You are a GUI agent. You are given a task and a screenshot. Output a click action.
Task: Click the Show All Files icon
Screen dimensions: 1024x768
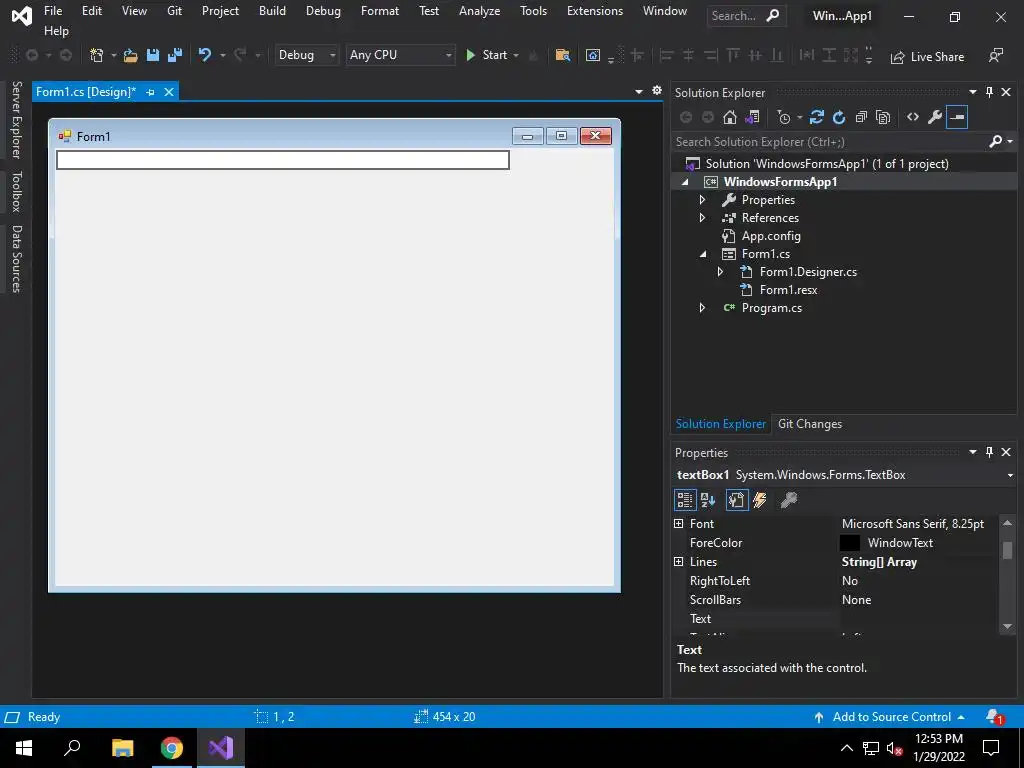pyautogui.click(x=883, y=118)
